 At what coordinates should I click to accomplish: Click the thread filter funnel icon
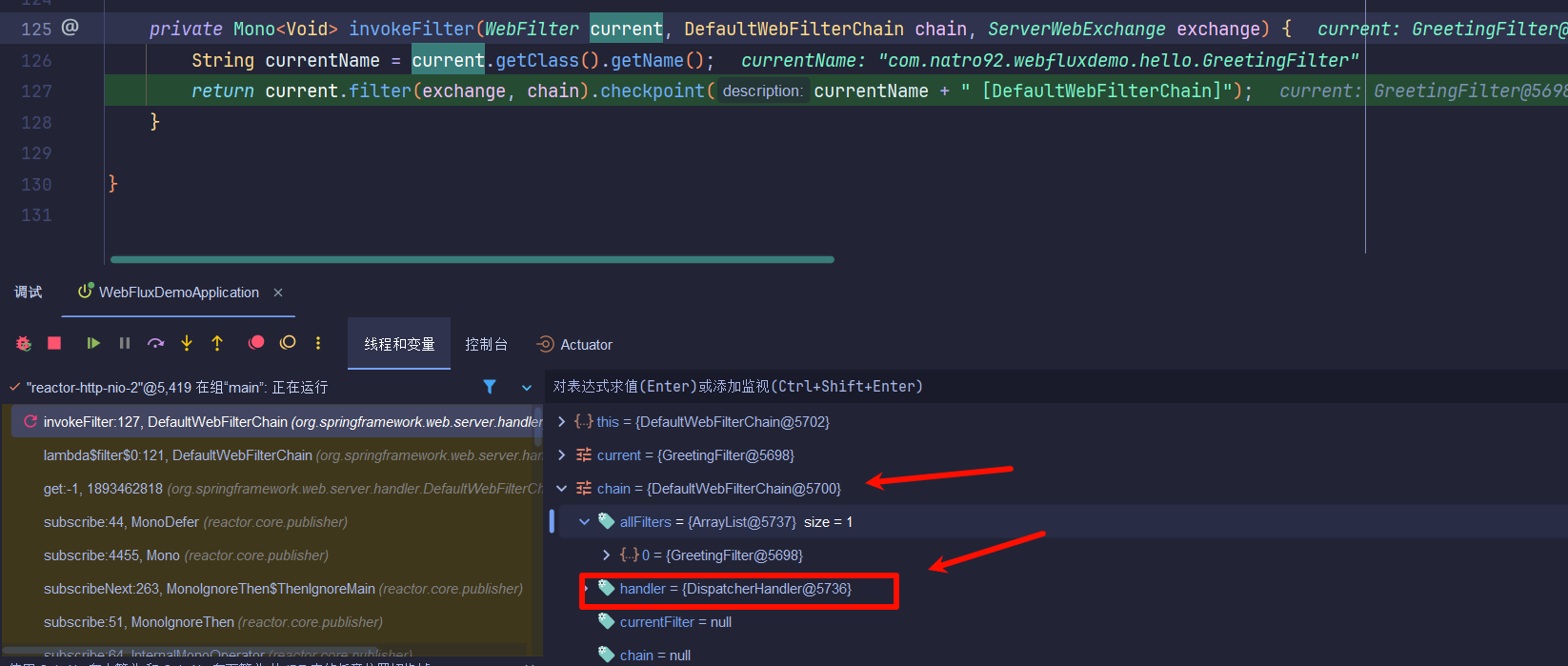click(490, 387)
